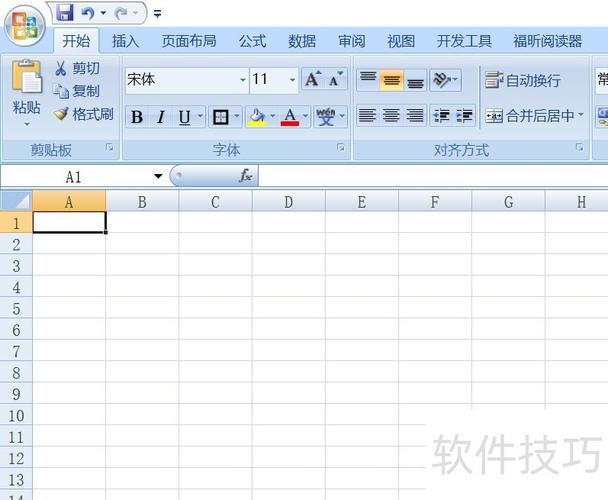
Task: Click the formula bar input
Action: coord(434,176)
